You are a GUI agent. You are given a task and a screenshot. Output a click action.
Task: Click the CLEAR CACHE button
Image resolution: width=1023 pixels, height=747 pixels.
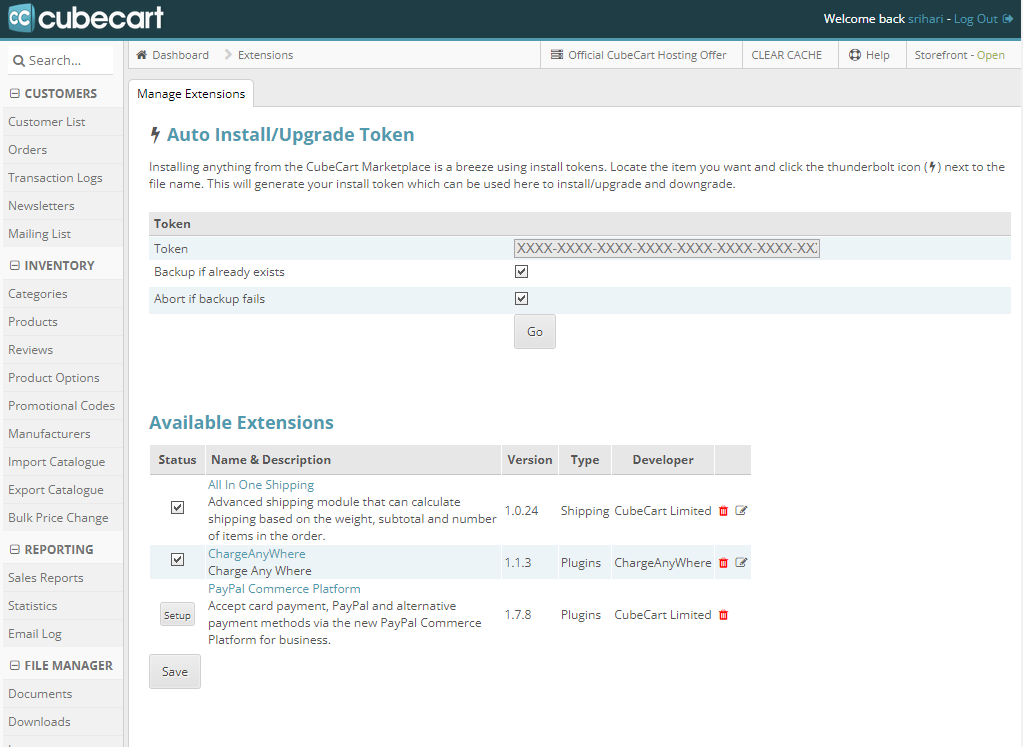coord(786,55)
